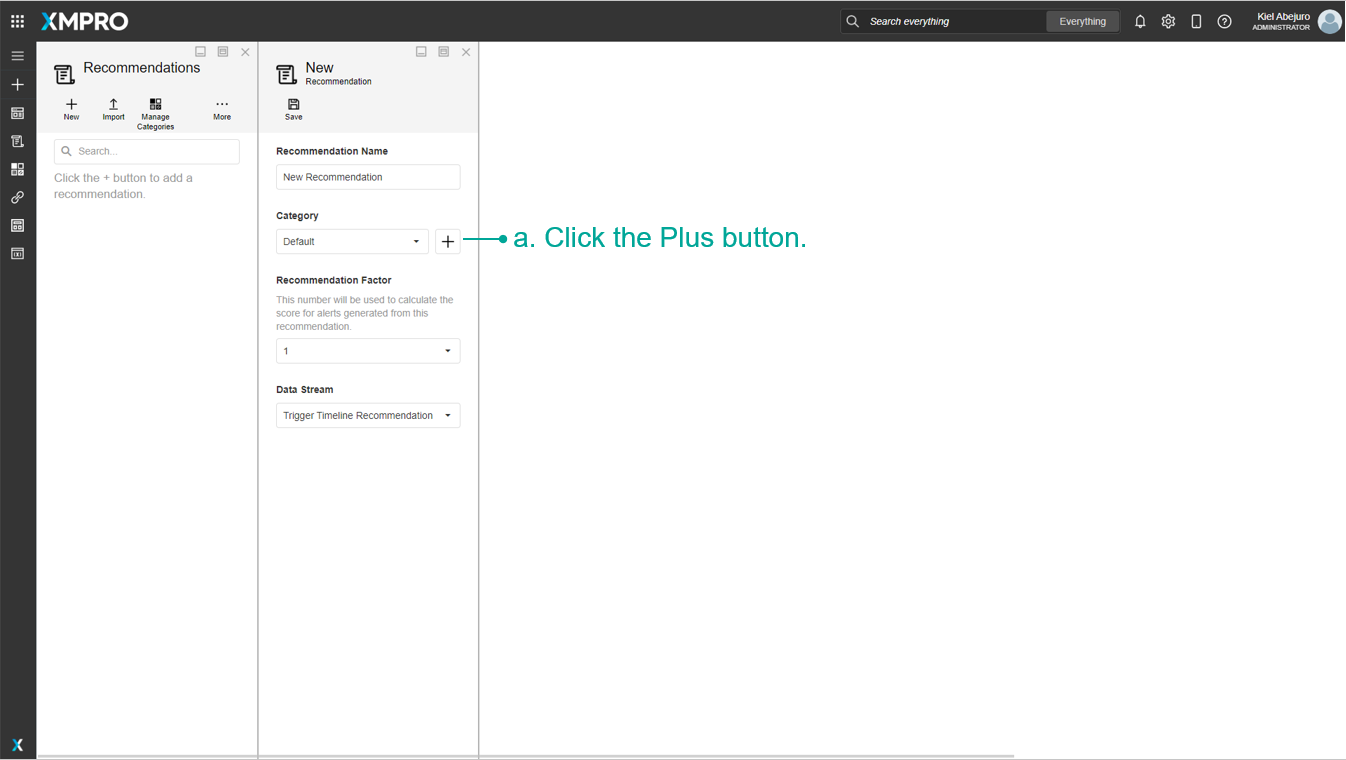Viewport: 1346px width, 760px height.
Task: Expand the Recommendation Factor dropdown
Action: 368,351
